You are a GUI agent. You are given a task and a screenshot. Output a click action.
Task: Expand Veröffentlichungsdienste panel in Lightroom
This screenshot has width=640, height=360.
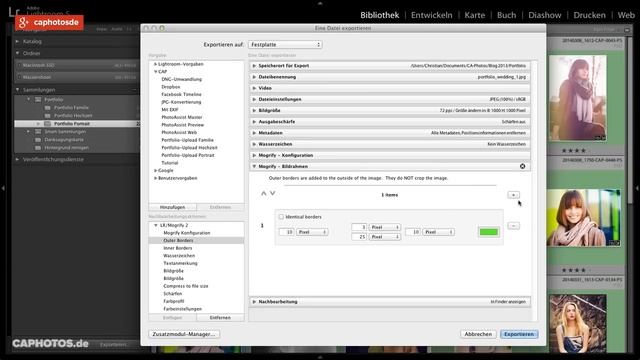[x=17, y=160]
